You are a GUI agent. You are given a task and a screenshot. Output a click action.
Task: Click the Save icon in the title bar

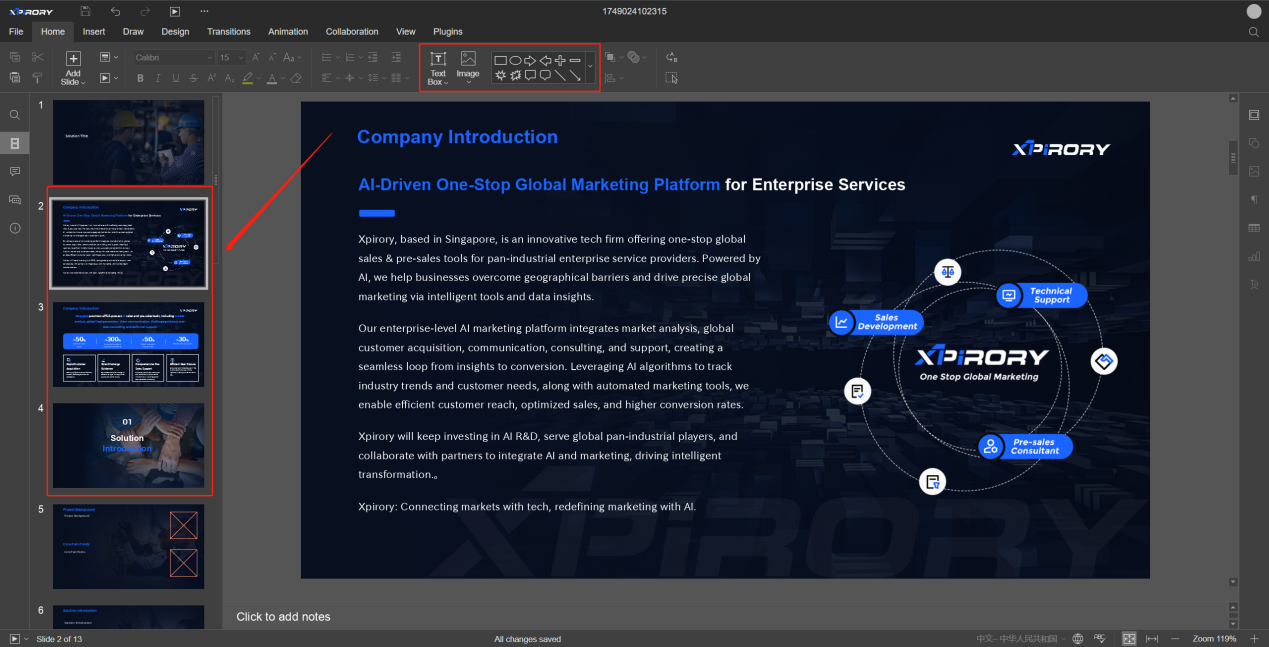tap(86, 11)
